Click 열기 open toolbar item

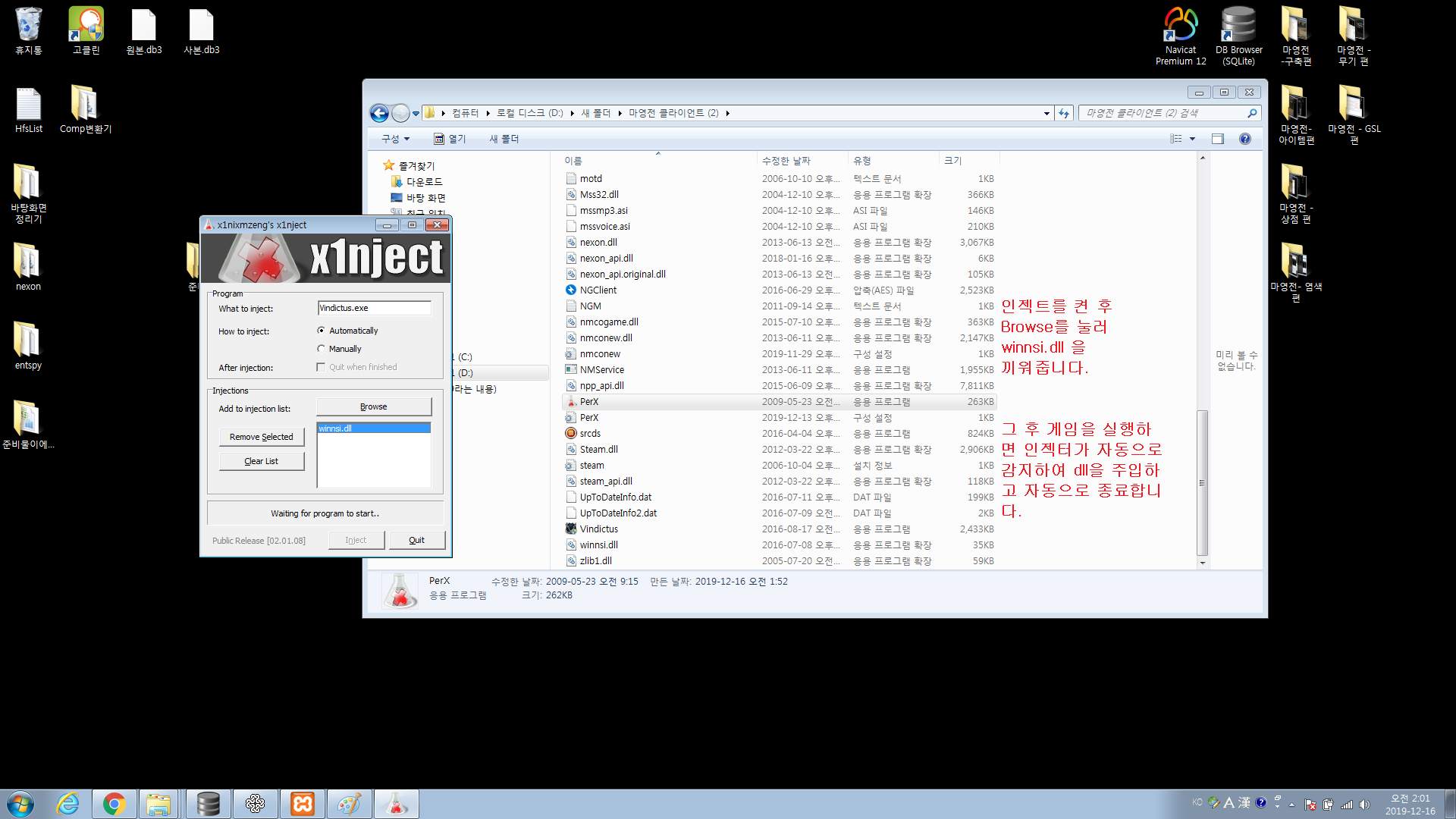(x=450, y=139)
